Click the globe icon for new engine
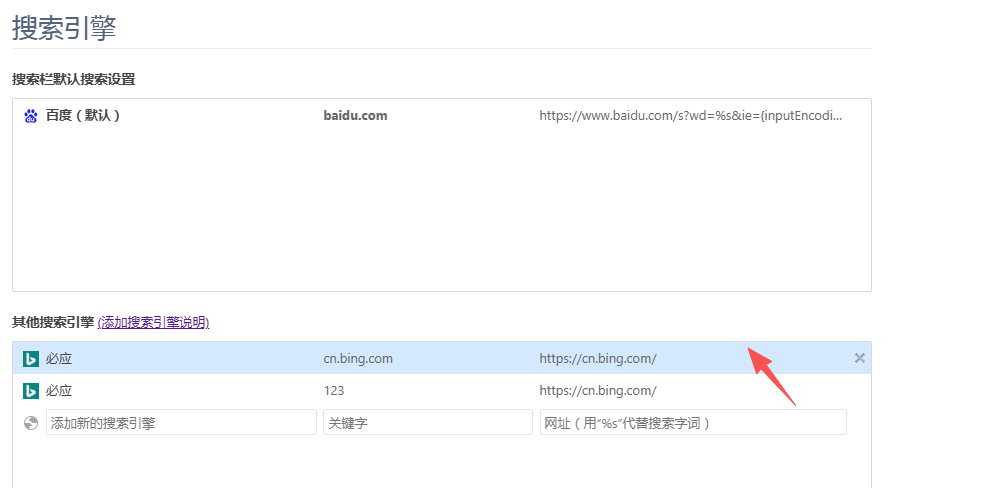 [31, 423]
